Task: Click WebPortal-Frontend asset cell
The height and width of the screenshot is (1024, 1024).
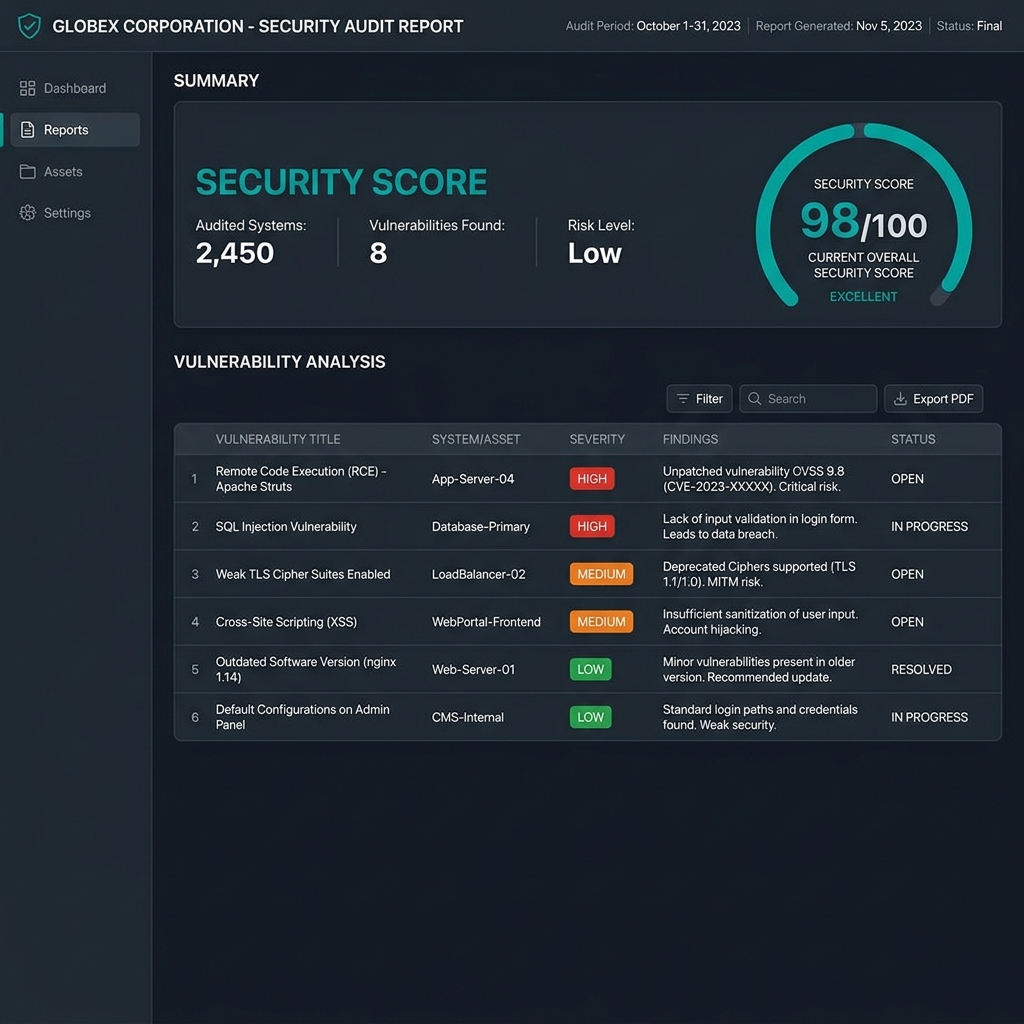Action: pyautogui.click(x=486, y=622)
